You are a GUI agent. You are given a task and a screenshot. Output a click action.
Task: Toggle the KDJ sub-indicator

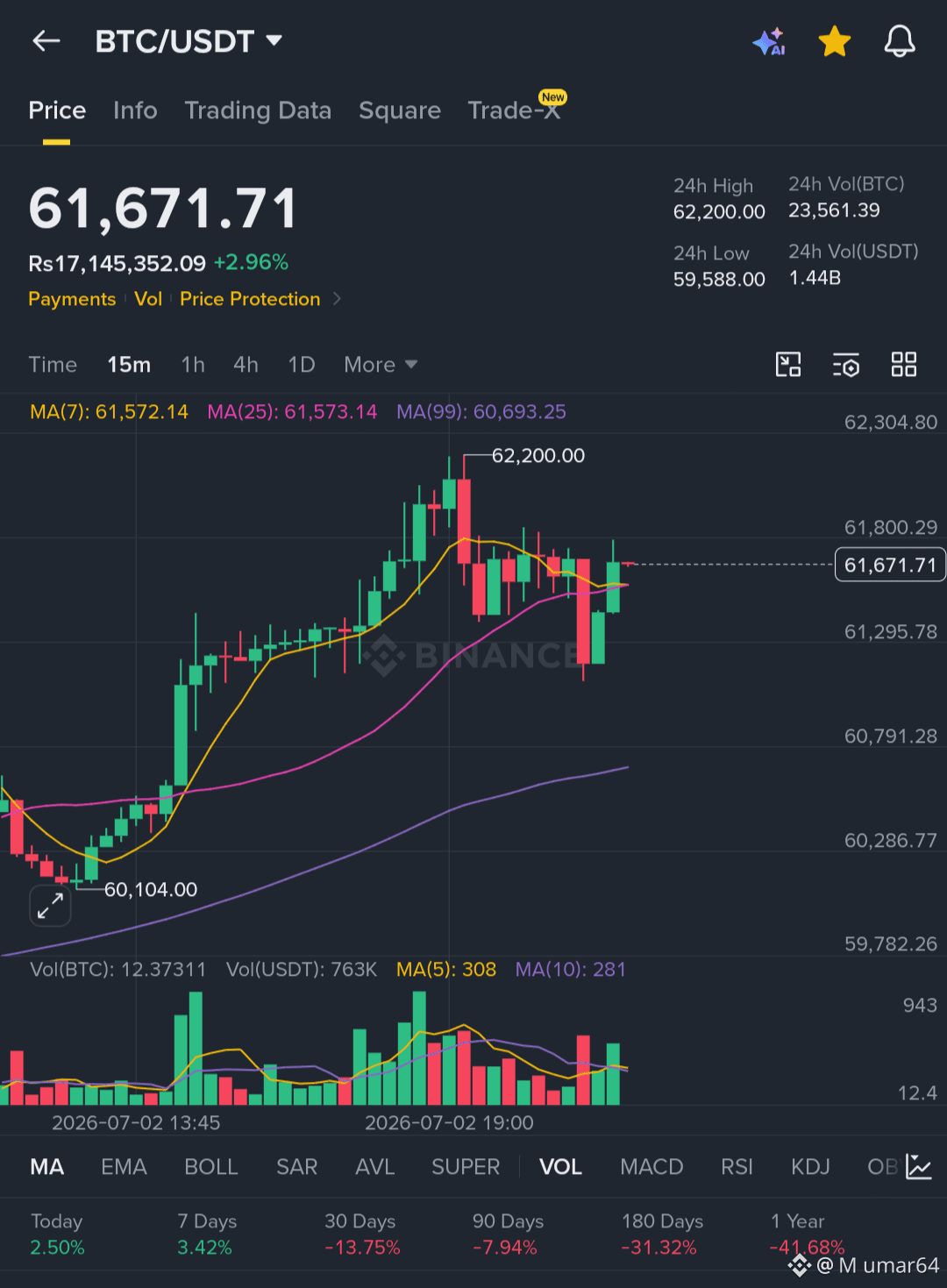pos(810,1167)
